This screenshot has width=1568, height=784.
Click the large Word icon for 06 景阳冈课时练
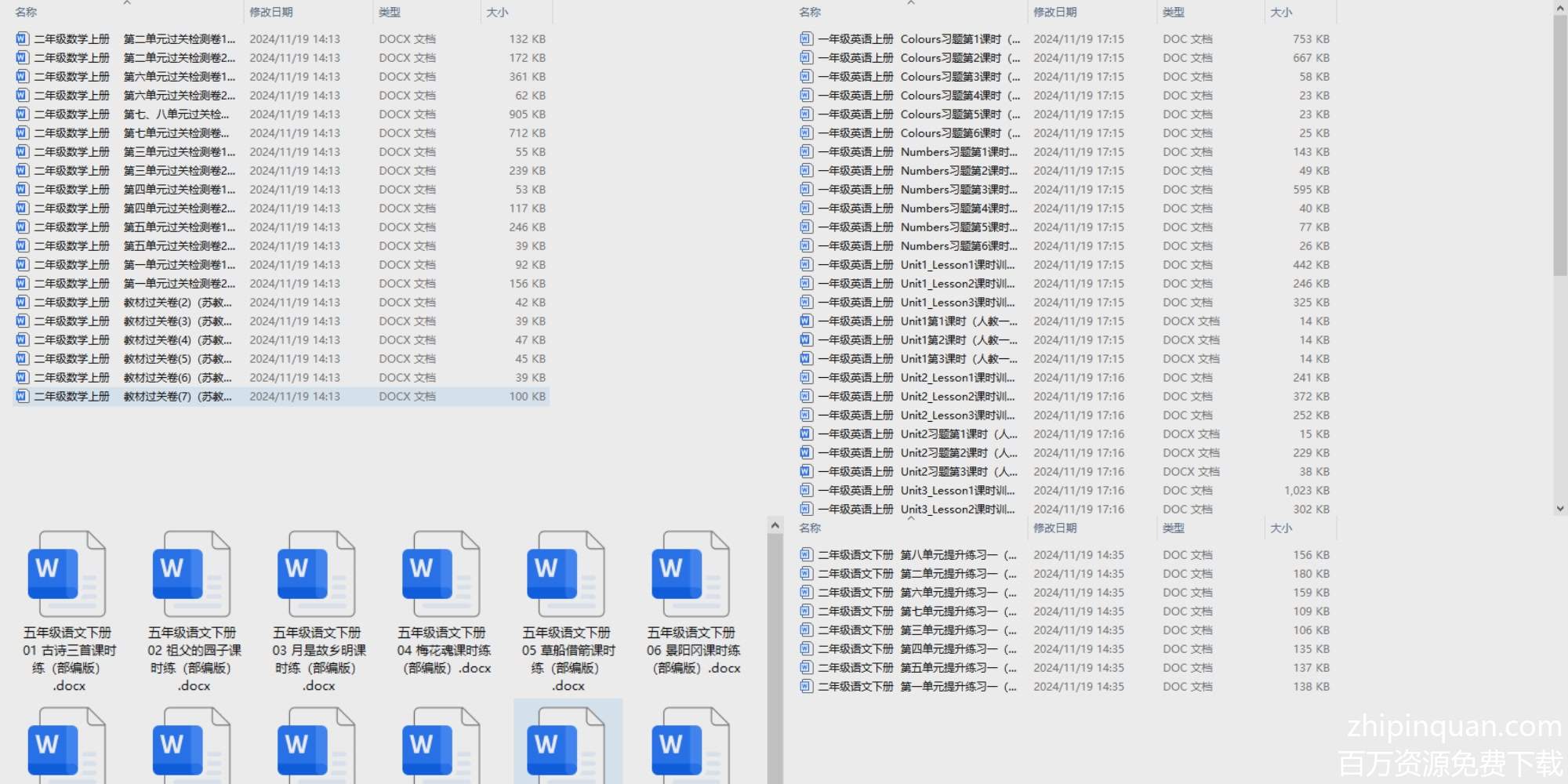(x=691, y=574)
